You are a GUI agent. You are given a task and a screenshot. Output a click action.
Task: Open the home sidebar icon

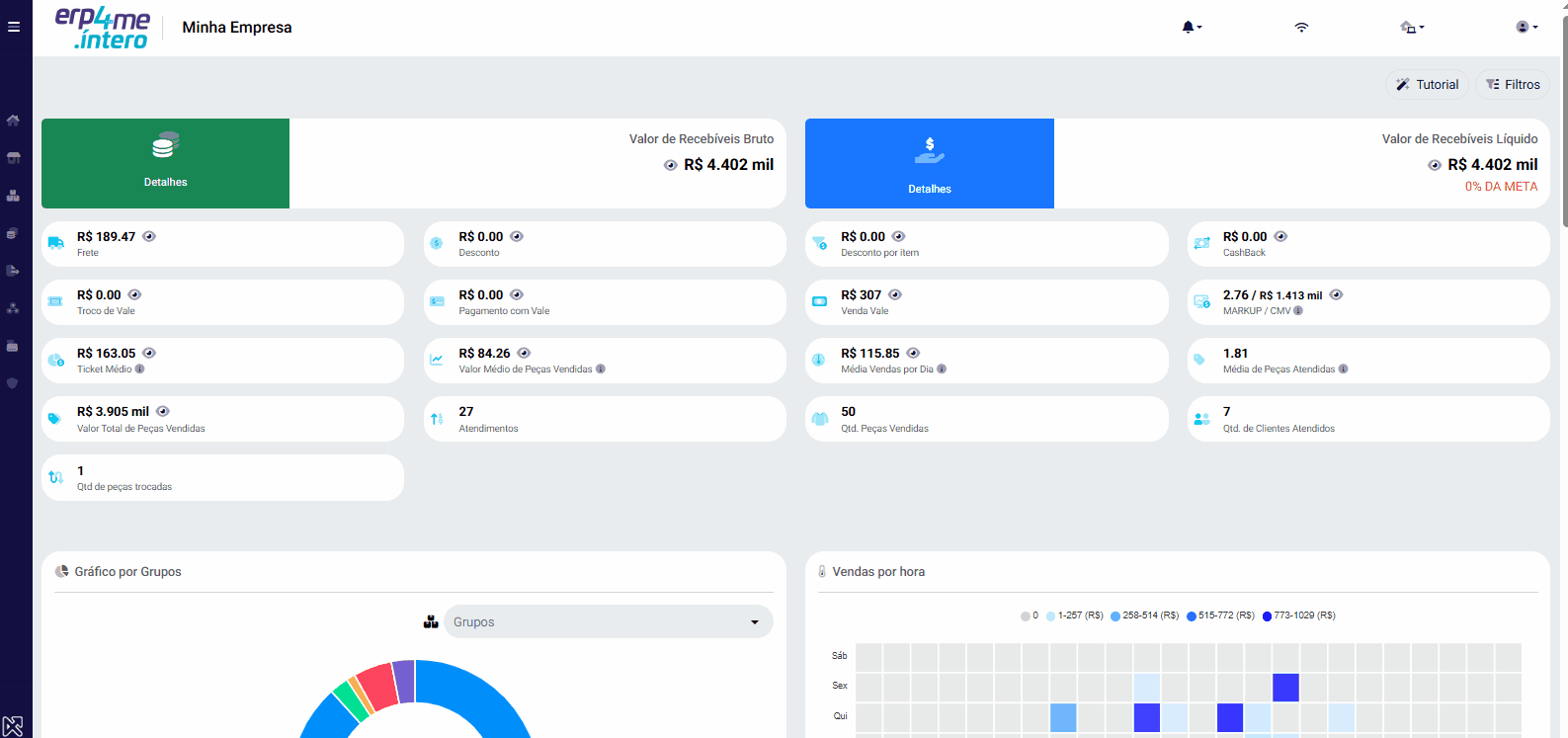[13, 121]
